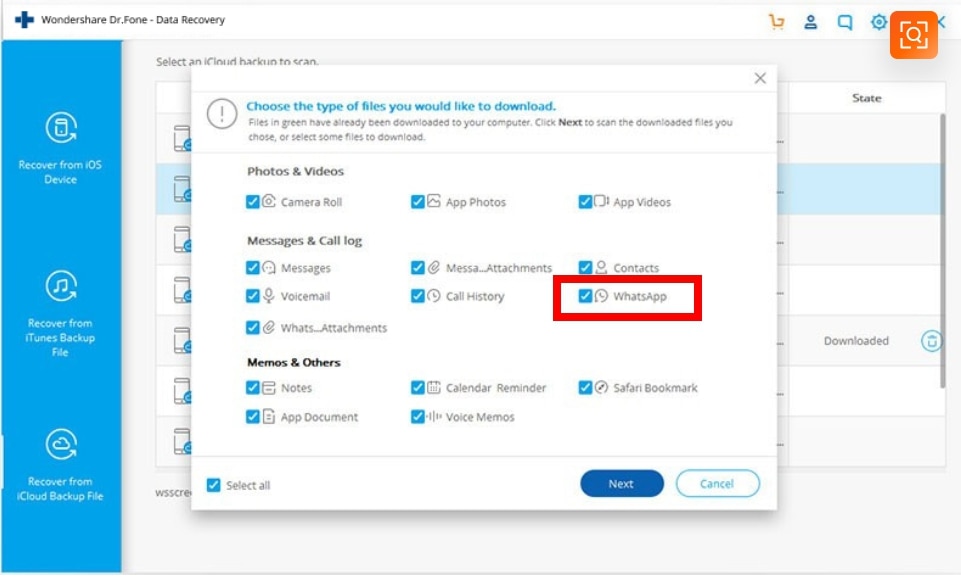Uncheck the WhatsApp checkbox
The width and height of the screenshot is (961, 580).
[x=586, y=296]
